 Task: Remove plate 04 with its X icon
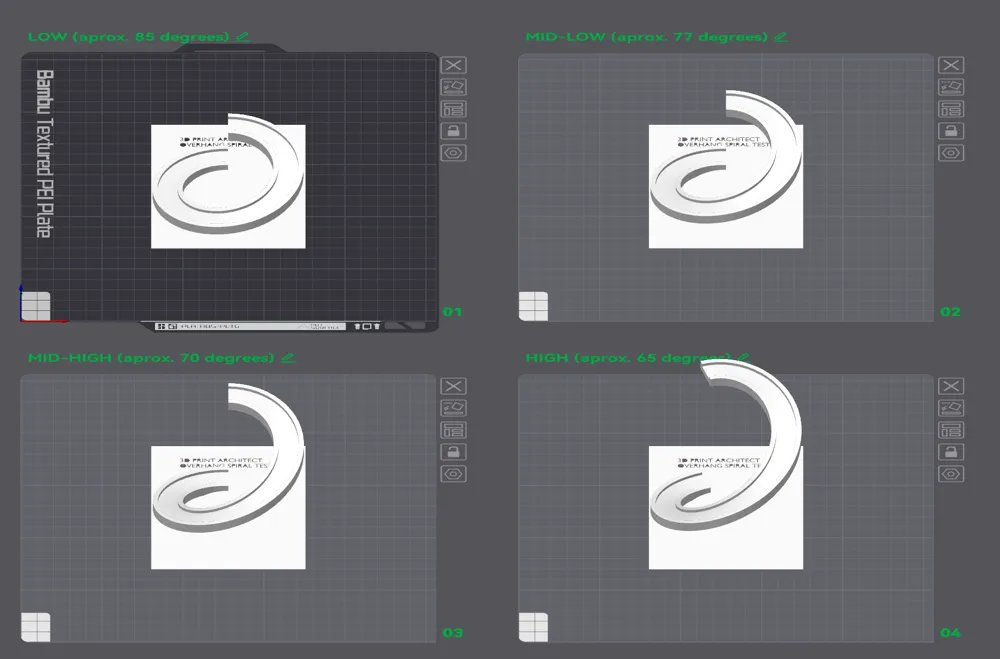click(x=951, y=386)
